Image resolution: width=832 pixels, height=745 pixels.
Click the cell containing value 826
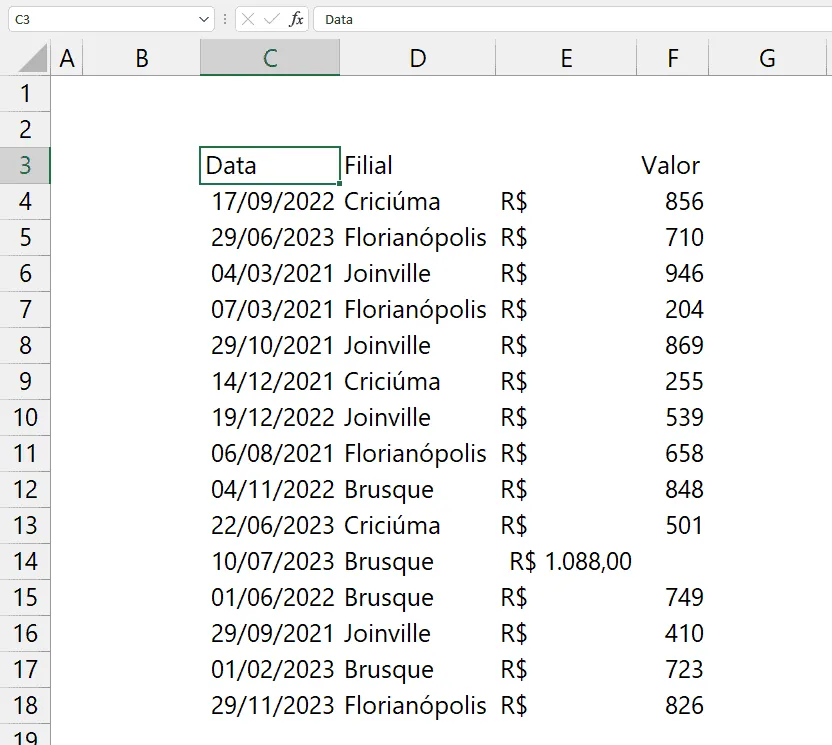[x=672, y=705]
